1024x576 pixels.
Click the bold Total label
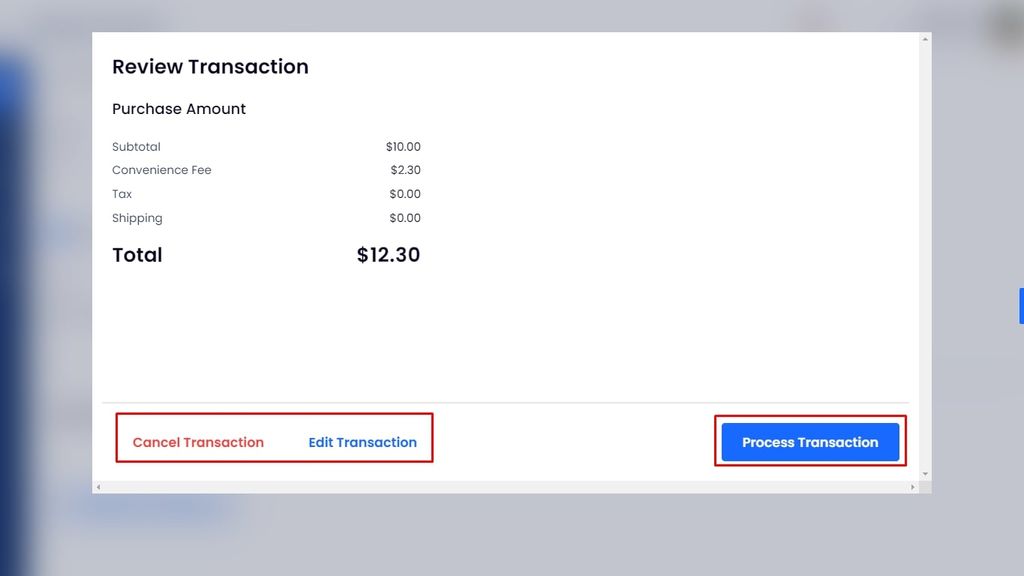click(137, 255)
